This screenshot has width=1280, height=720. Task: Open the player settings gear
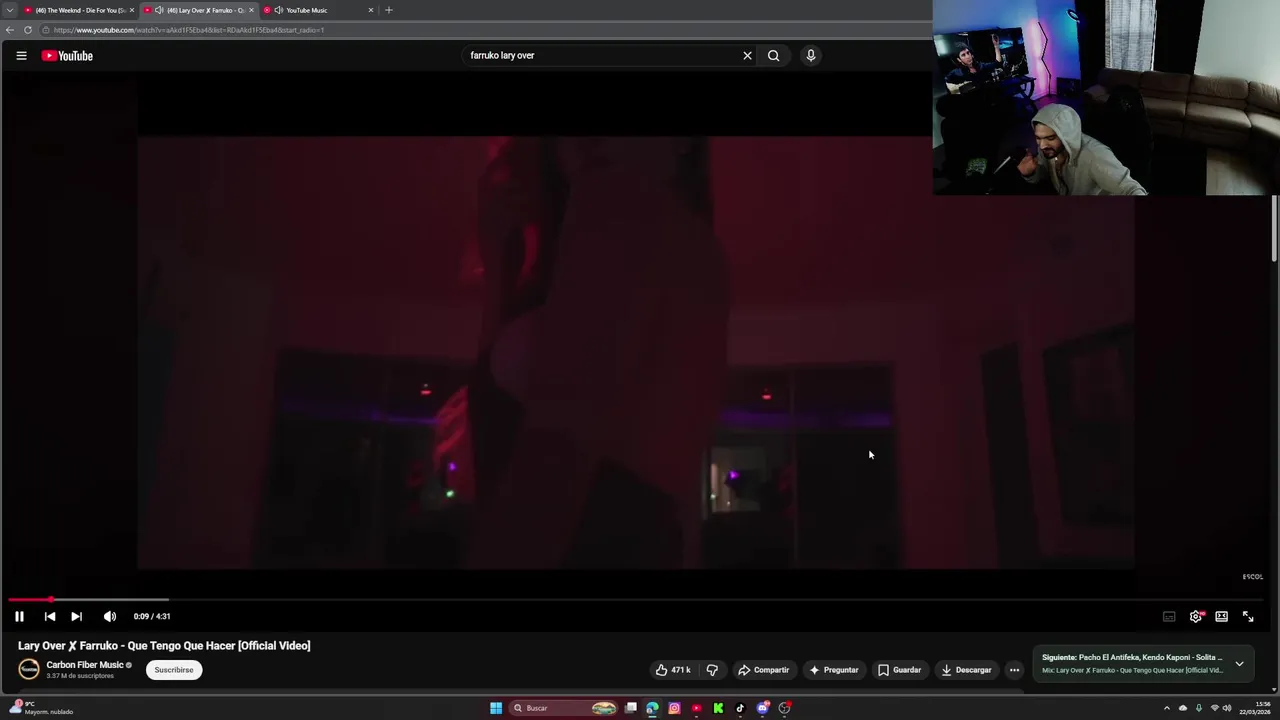tap(1196, 617)
